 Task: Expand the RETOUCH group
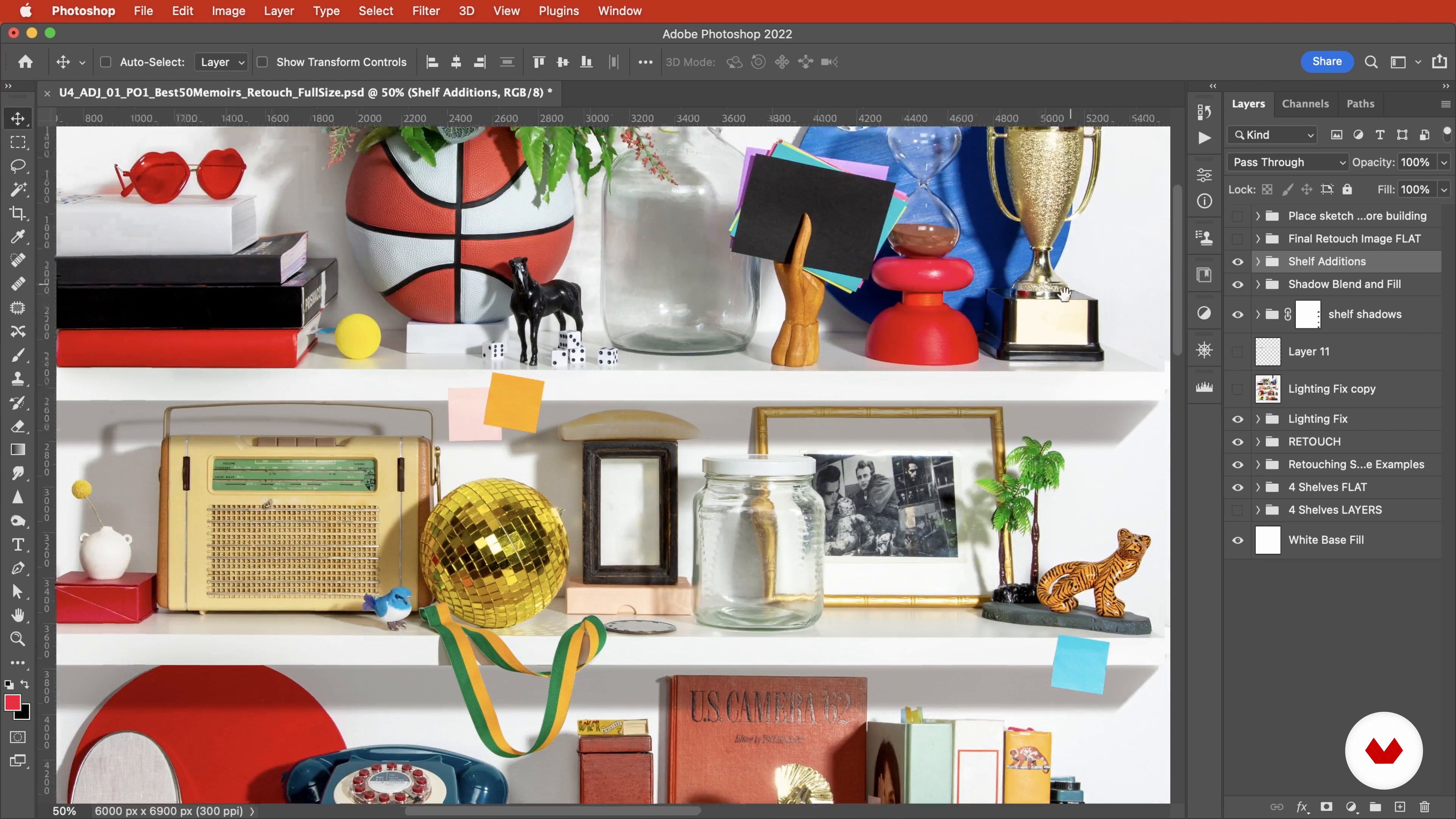pos(1258,441)
